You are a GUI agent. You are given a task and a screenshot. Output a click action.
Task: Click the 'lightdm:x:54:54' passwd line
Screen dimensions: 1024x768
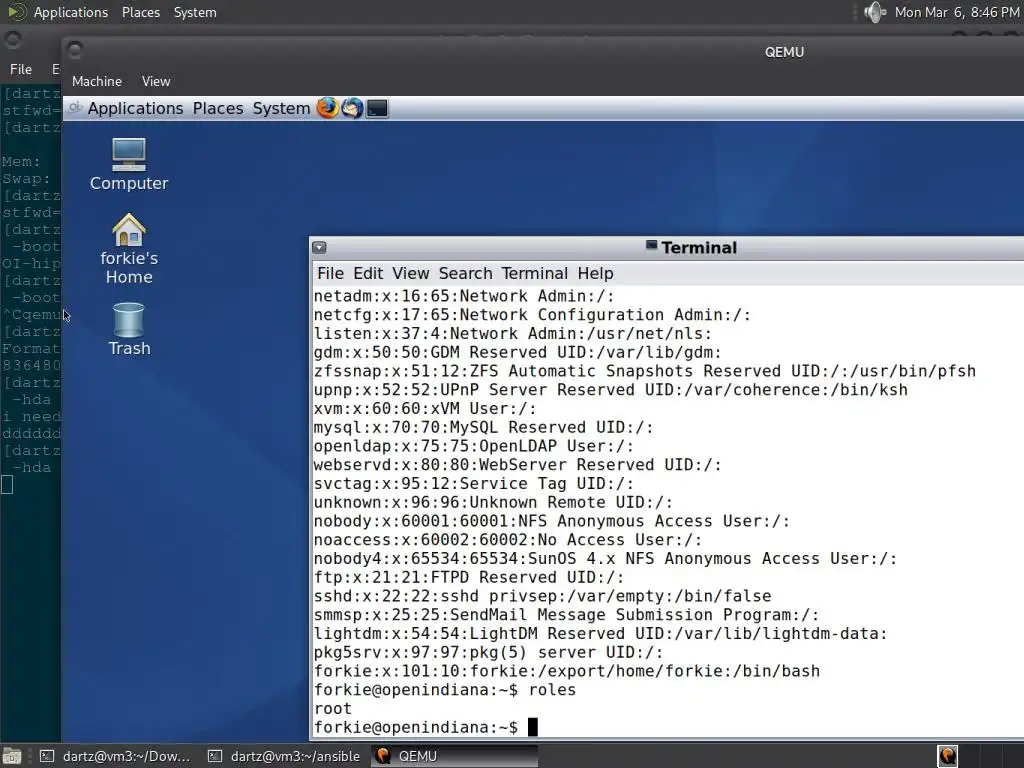[x=600, y=633]
